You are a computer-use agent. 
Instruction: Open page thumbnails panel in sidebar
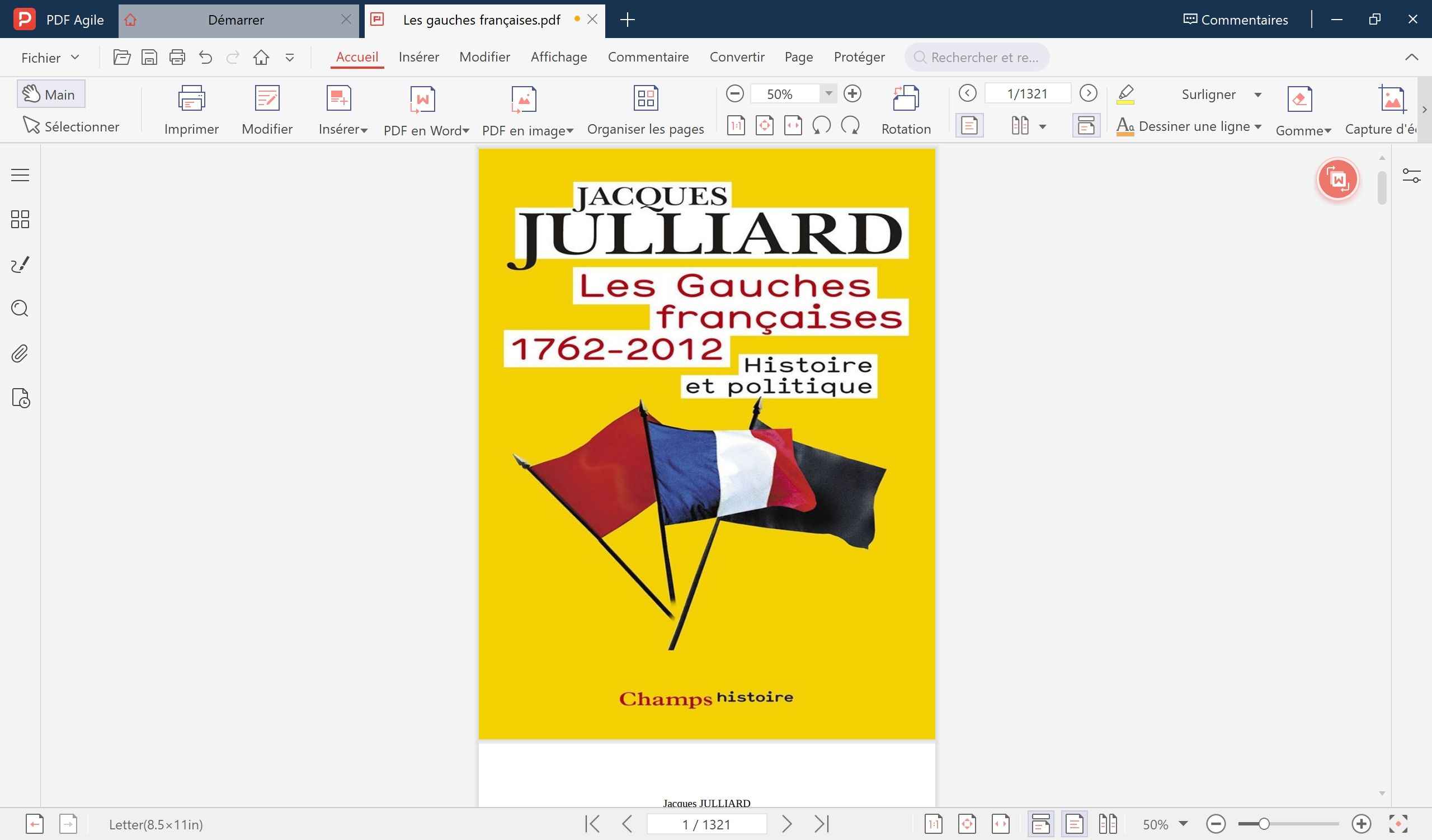point(20,219)
